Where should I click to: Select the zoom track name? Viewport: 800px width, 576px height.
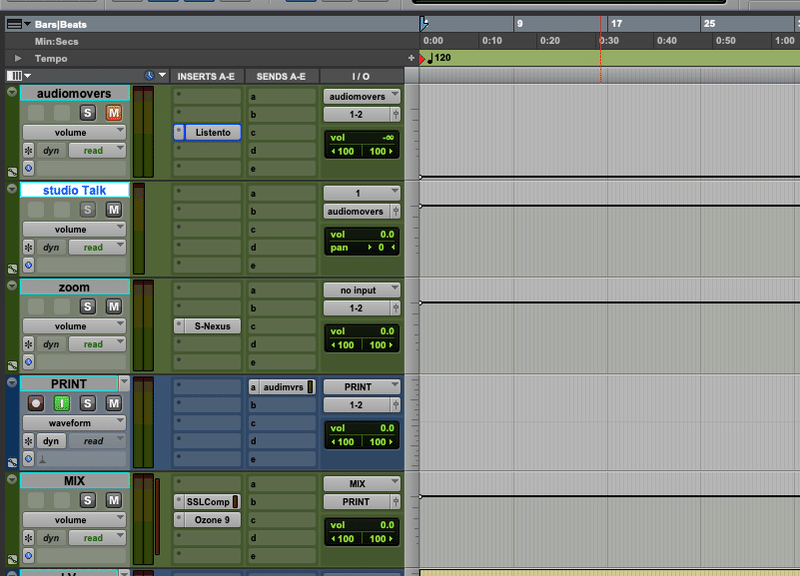(74, 287)
